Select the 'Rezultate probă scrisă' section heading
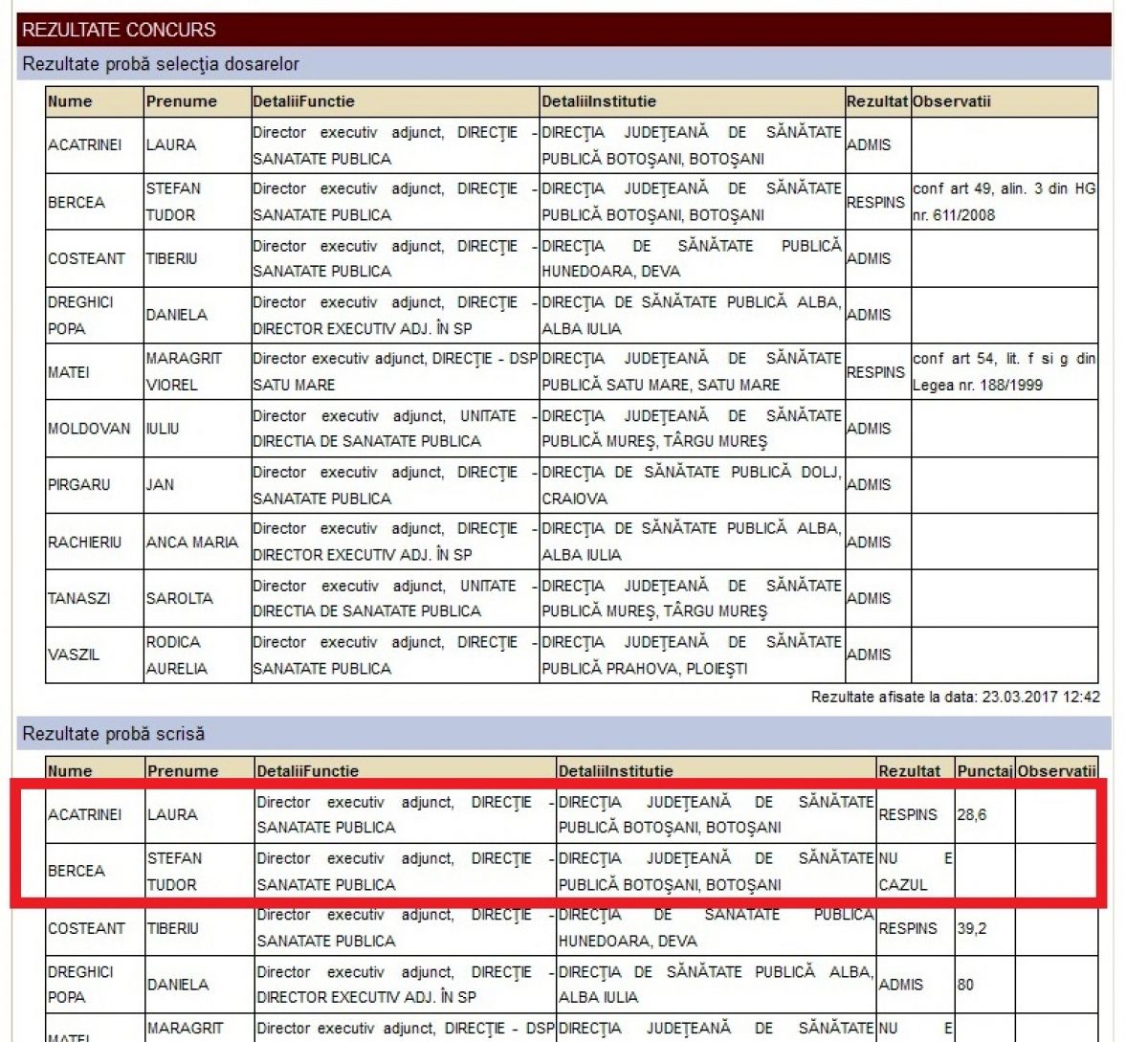 coord(114,734)
